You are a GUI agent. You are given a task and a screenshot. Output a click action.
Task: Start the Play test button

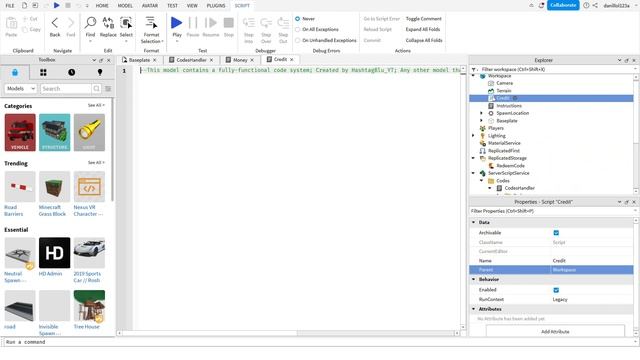177,23
